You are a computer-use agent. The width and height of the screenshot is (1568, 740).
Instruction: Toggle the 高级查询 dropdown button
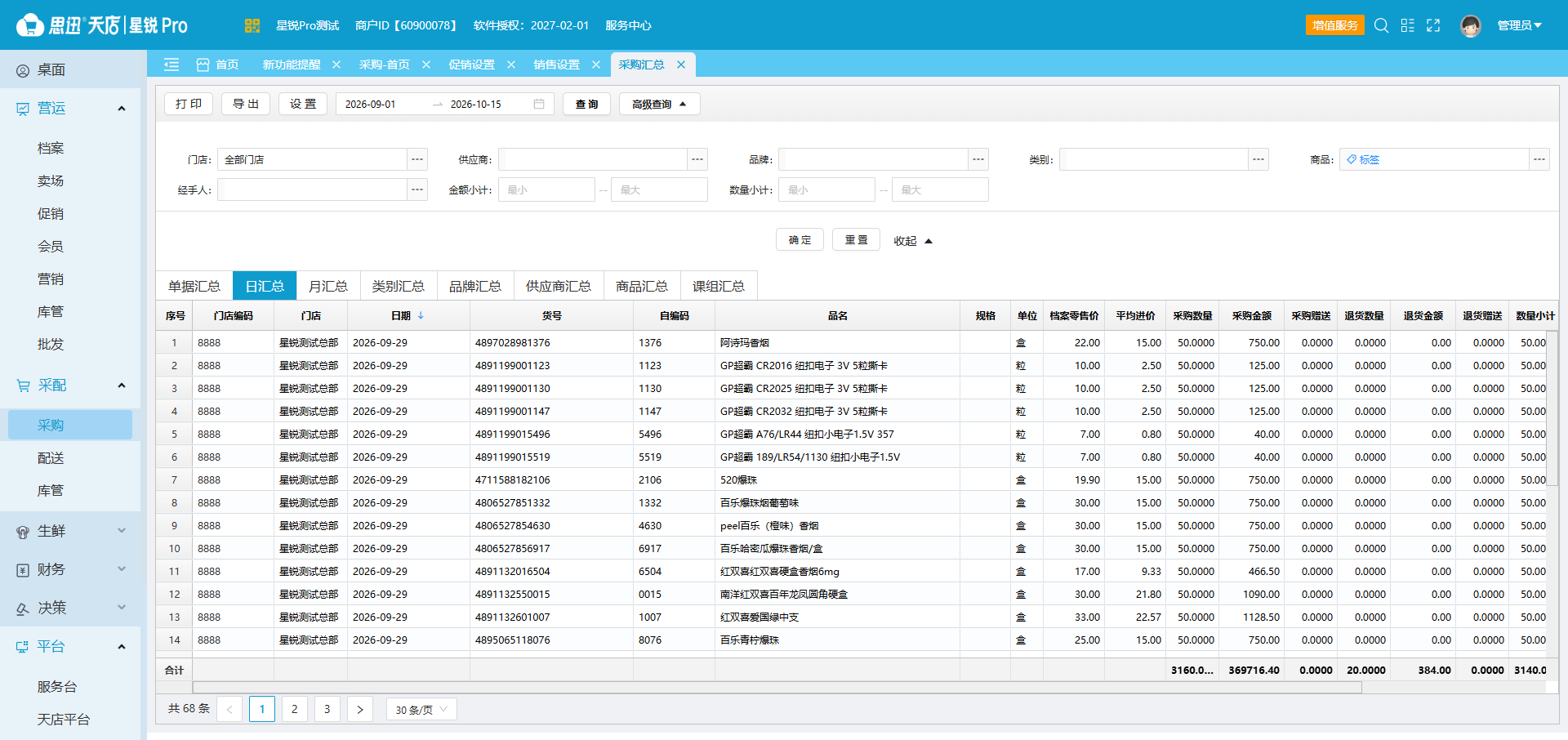click(659, 104)
